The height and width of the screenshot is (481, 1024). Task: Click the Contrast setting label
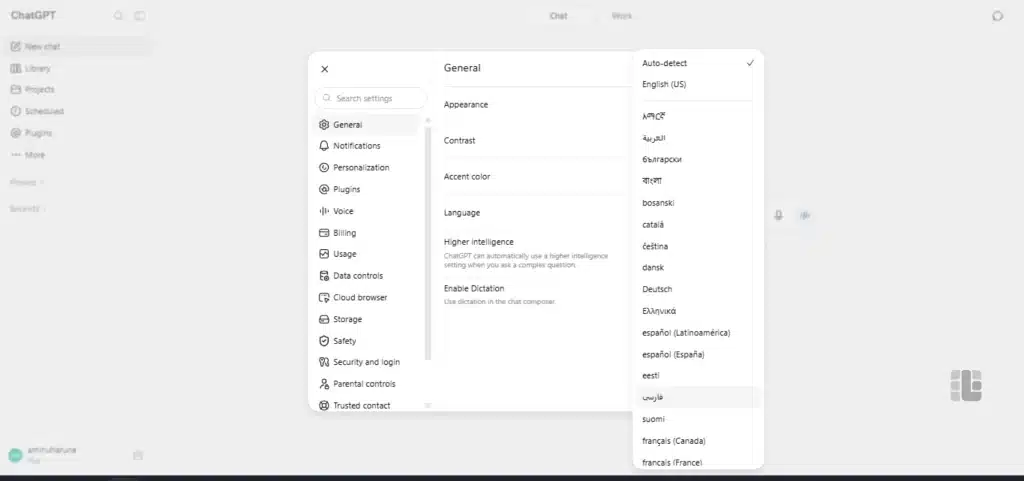pos(460,140)
